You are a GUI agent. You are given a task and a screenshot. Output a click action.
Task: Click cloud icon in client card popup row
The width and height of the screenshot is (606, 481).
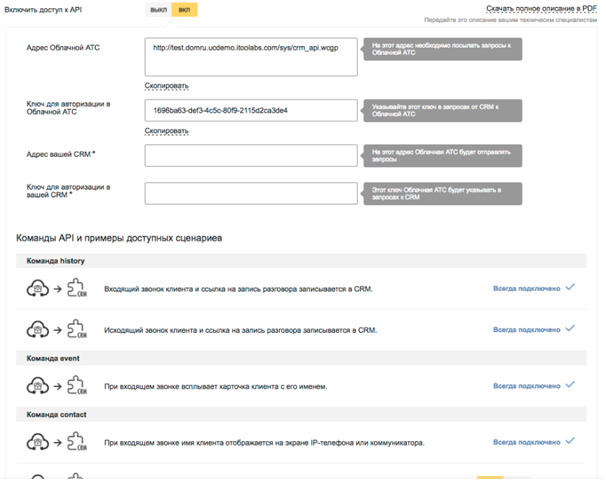tap(38, 385)
